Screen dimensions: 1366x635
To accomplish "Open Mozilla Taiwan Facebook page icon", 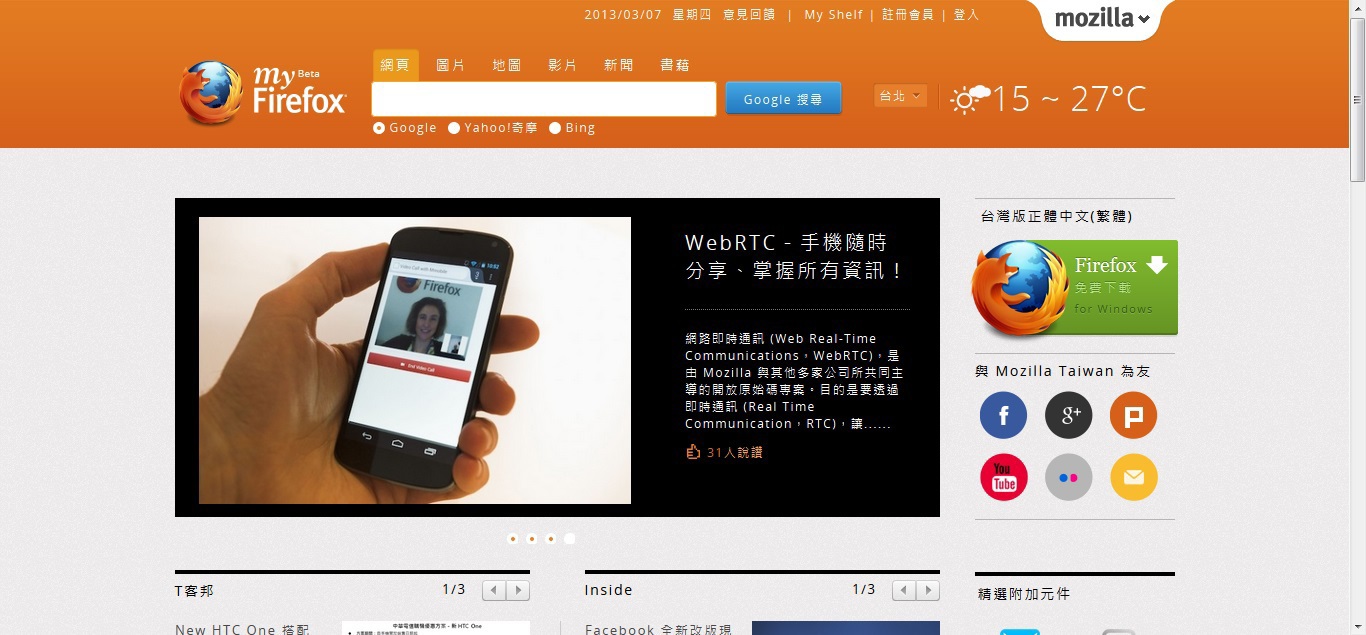I will coord(1003,415).
